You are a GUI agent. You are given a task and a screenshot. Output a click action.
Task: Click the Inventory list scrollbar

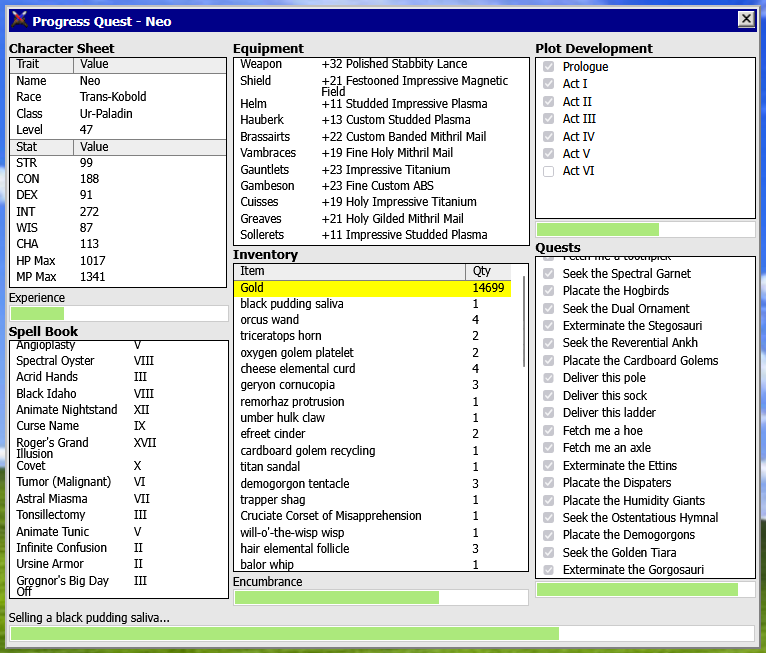[524, 322]
